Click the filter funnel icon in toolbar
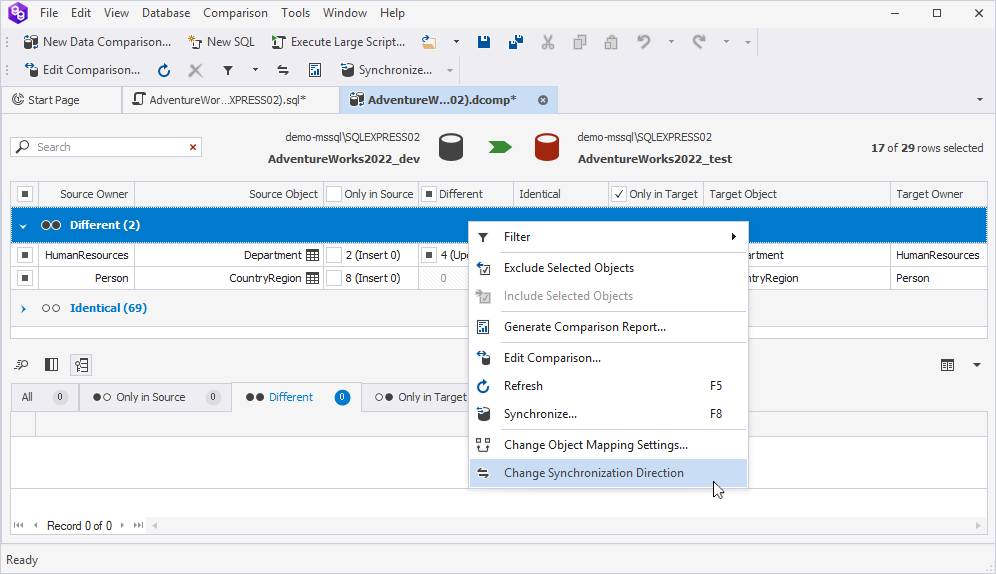The image size is (996, 574). pos(228,70)
